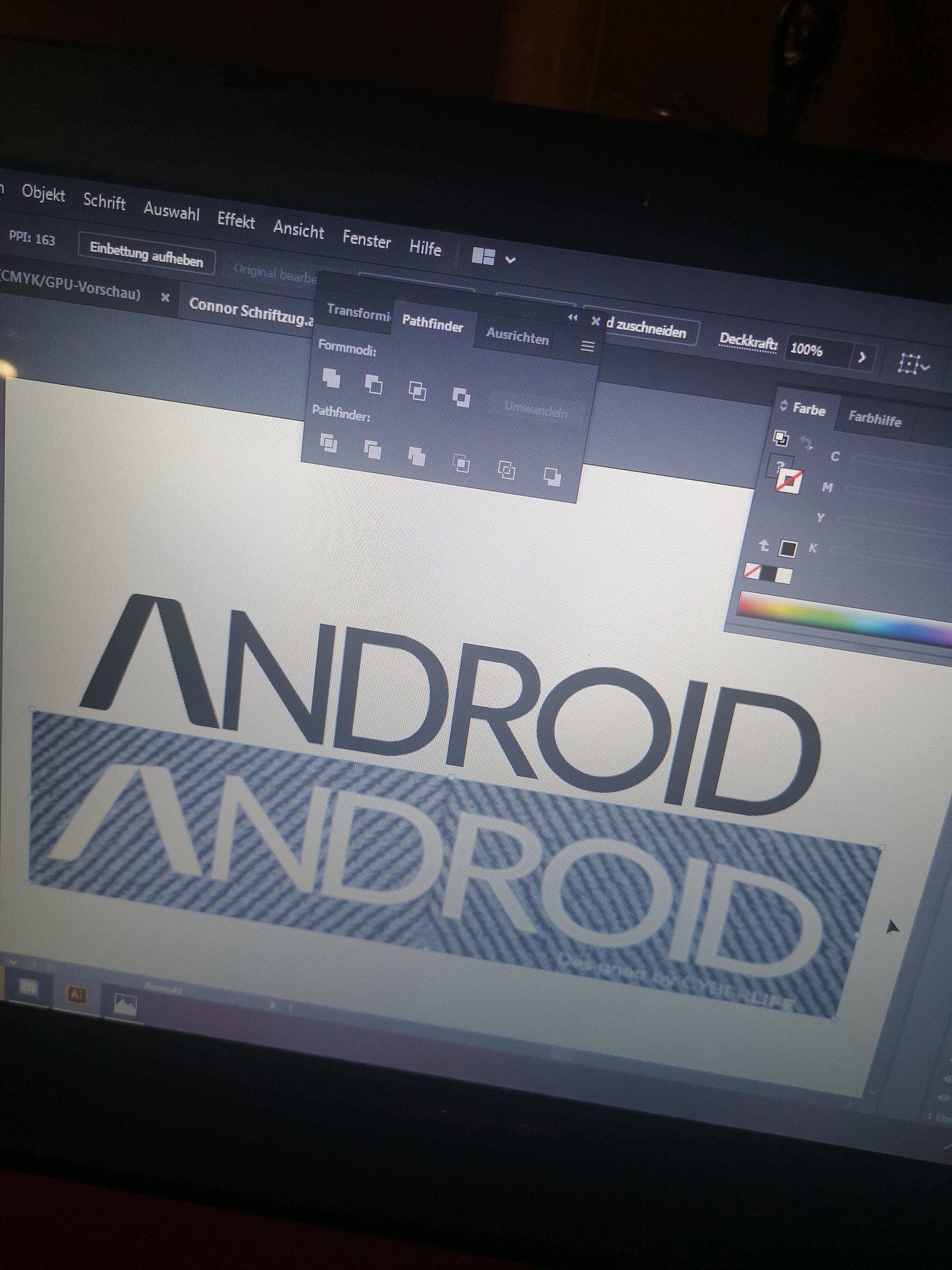Click the Trim pathfinder icon
The height and width of the screenshot is (1270, 952).
[372, 449]
